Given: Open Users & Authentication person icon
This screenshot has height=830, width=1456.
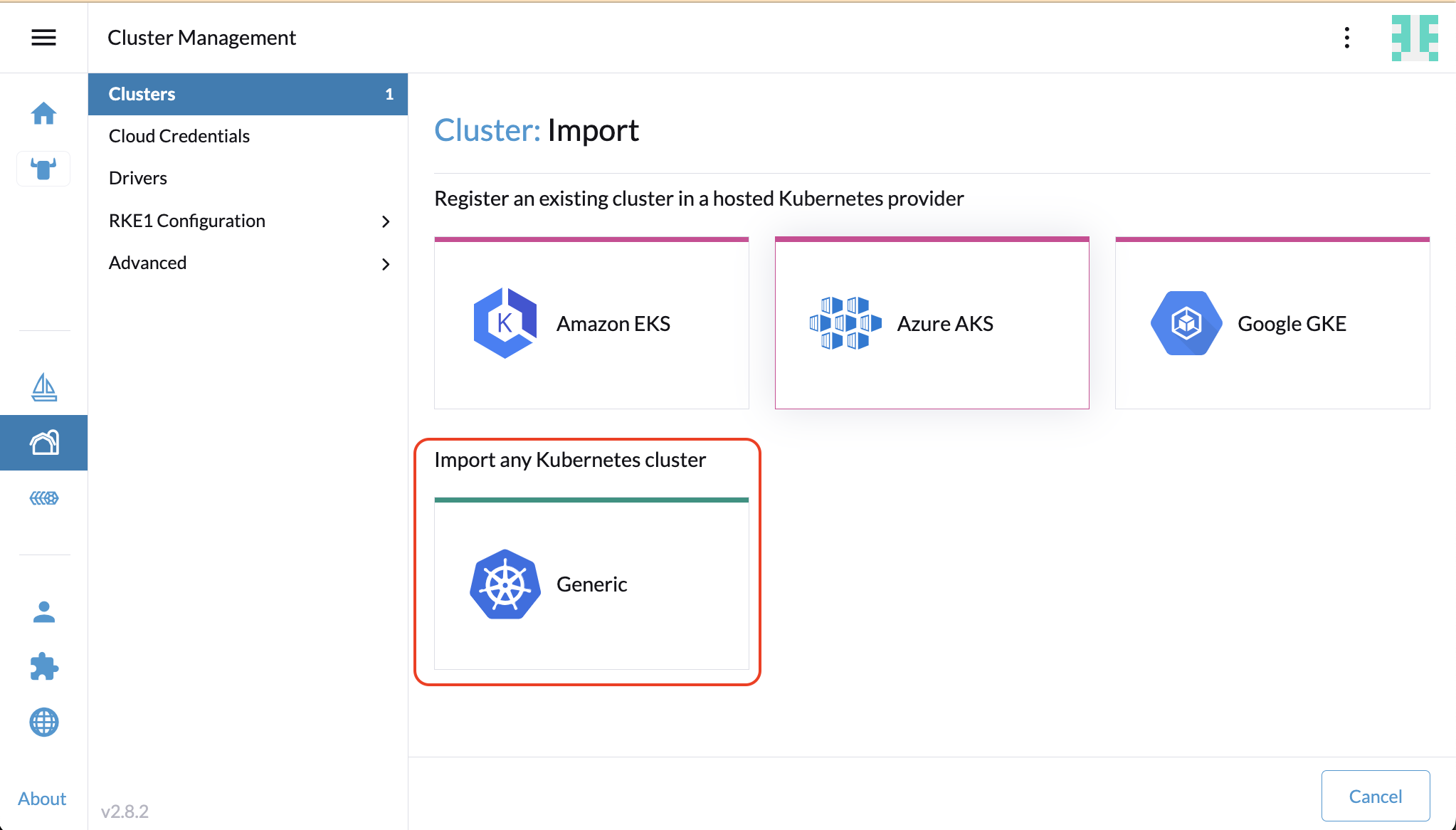Looking at the screenshot, I should tap(43, 611).
